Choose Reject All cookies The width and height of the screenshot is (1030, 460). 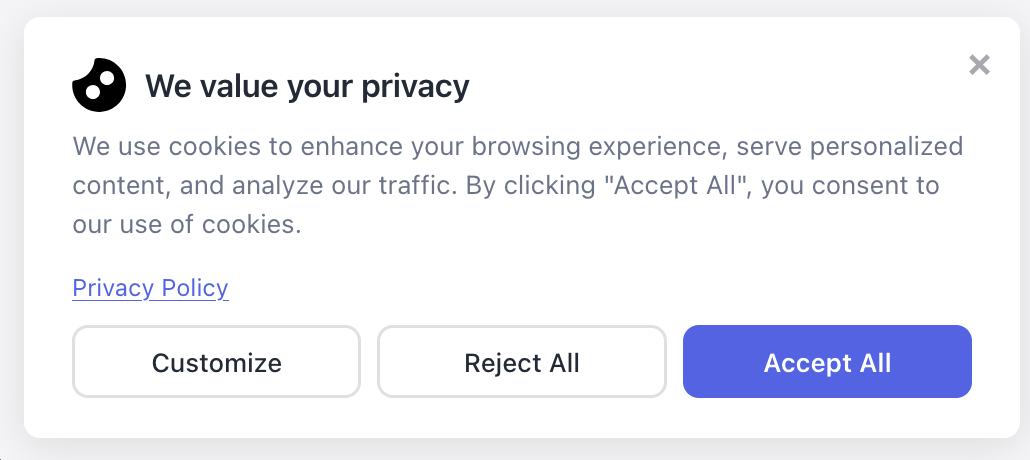point(522,361)
